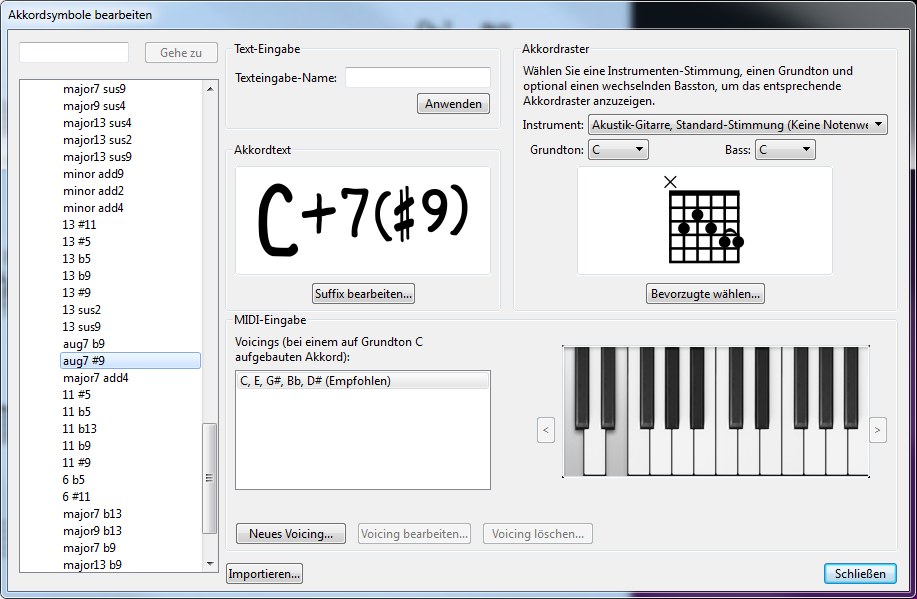This screenshot has height=599, width=917.
Task: Click the piano keyboard left arrow button
Action: pyautogui.click(x=546, y=430)
